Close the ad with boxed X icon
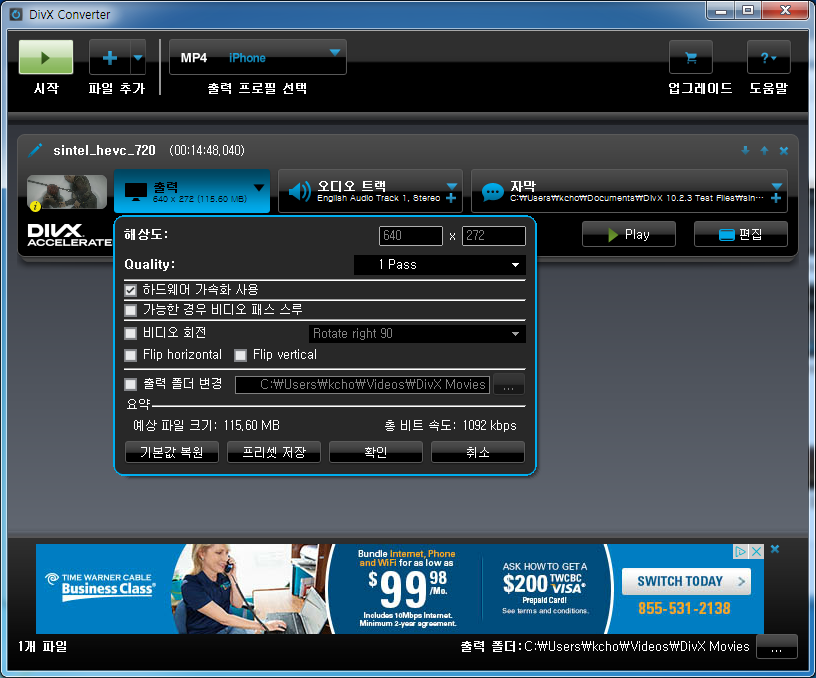816x678 pixels. pyautogui.click(x=756, y=552)
